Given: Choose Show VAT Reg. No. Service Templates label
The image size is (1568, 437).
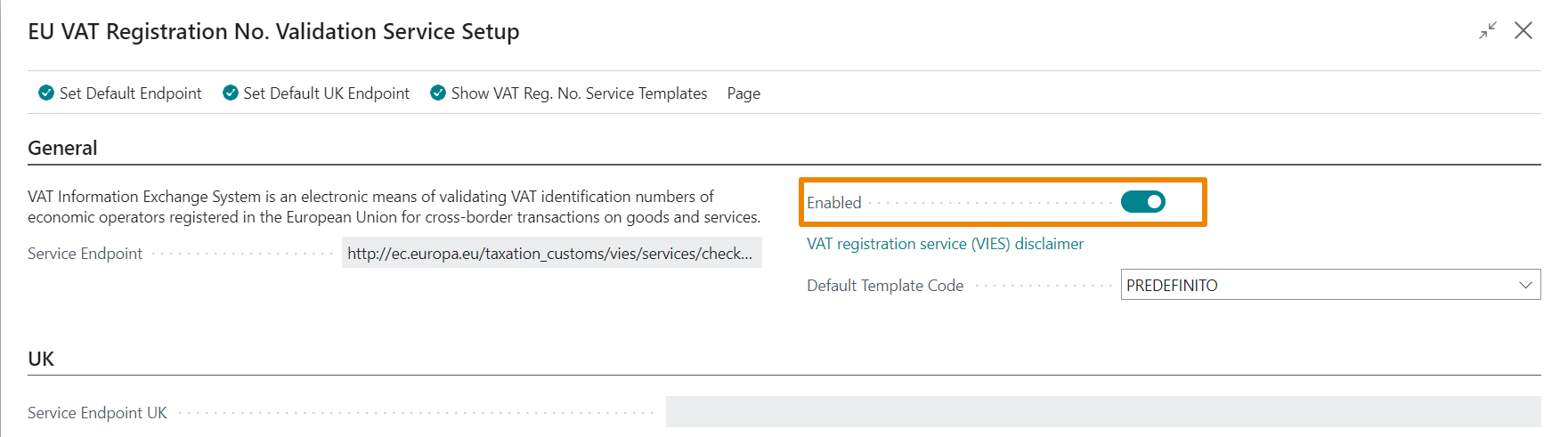Looking at the screenshot, I should click(x=579, y=93).
